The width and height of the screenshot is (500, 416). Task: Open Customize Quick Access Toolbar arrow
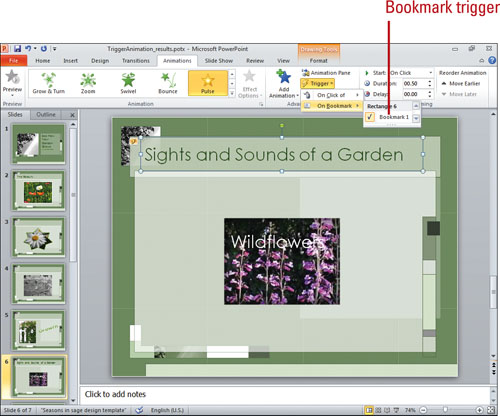point(54,49)
